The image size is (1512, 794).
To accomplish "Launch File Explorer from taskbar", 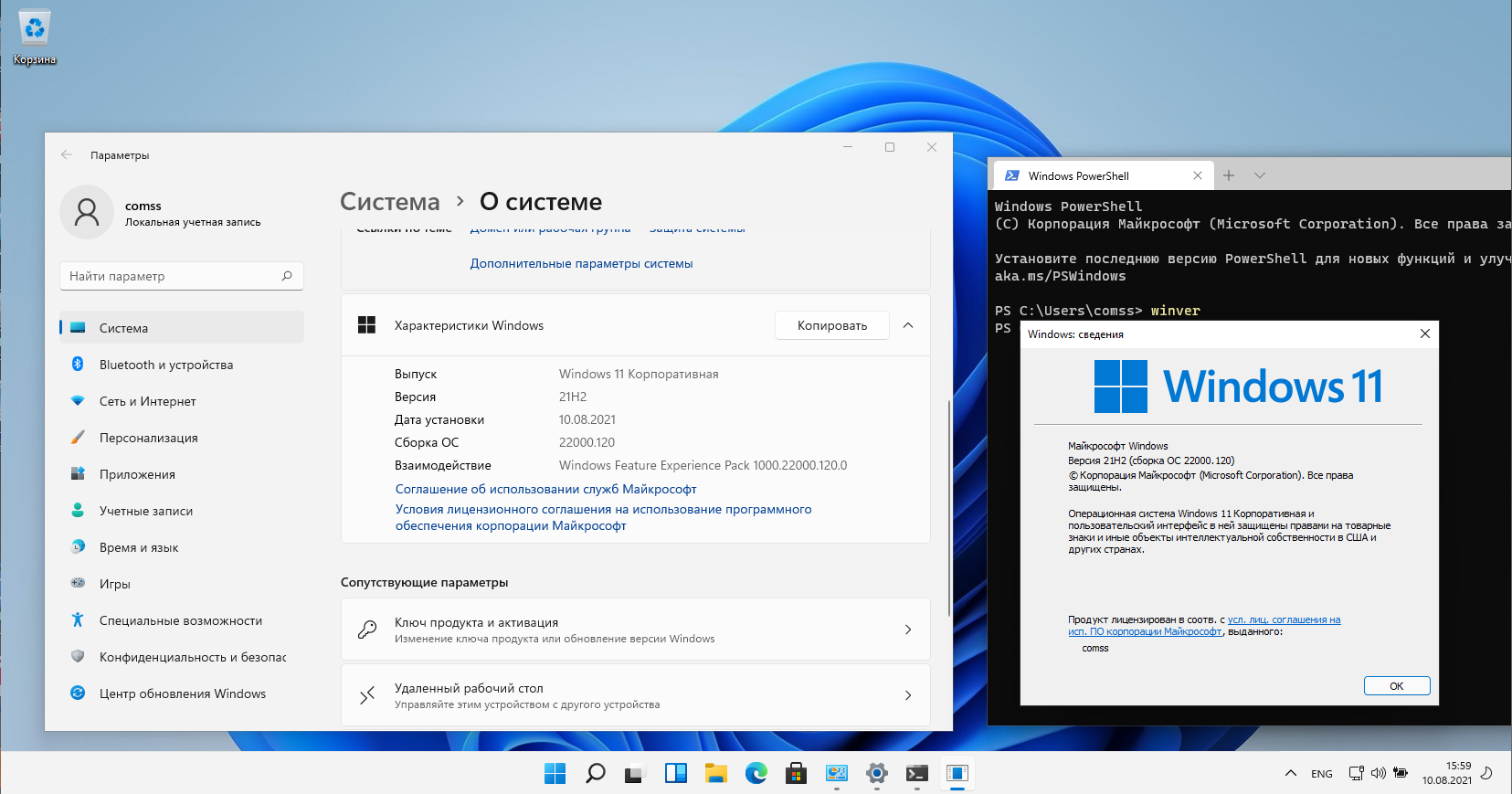I will (x=715, y=774).
